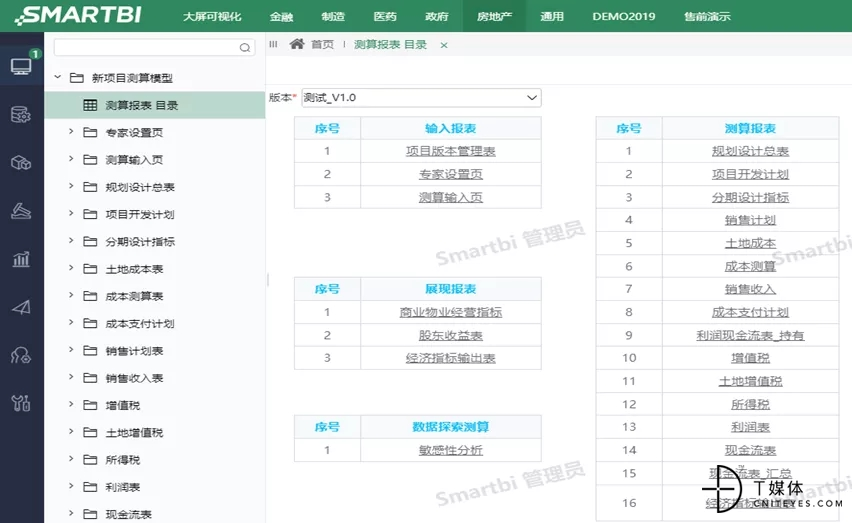Open the 商业物业经营指标 link
The height and width of the screenshot is (523, 852).
[x=450, y=312]
